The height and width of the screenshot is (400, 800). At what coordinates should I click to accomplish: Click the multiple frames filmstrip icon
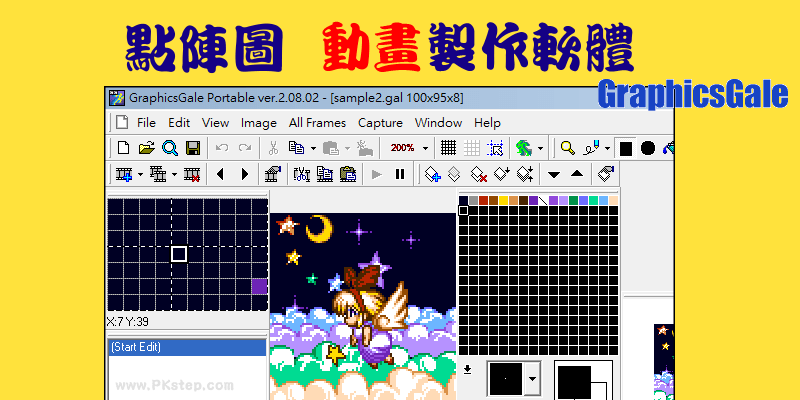tap(158, 174)
